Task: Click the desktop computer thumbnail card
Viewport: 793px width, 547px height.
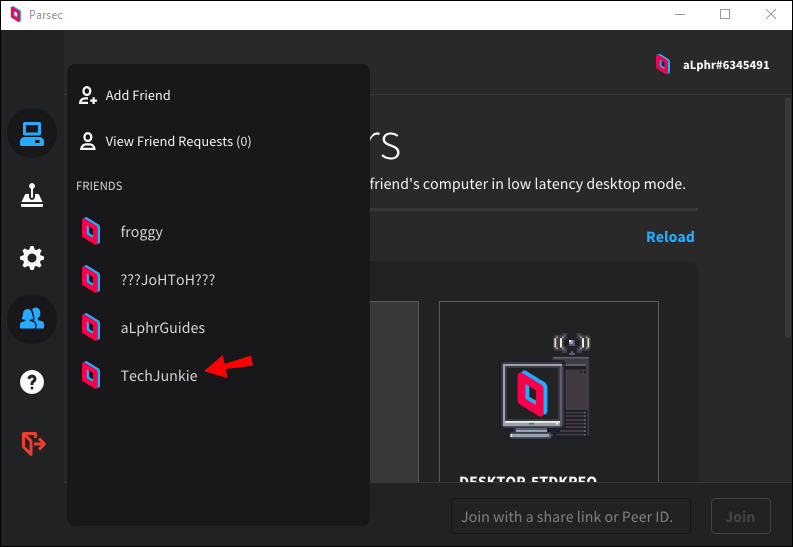Action: 549,392
